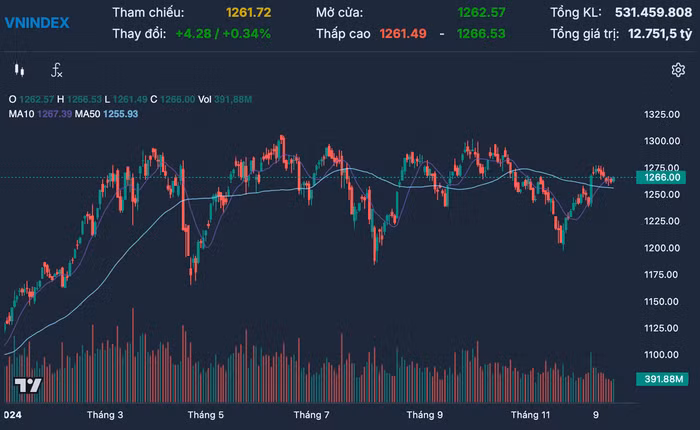
Task: Click the volume label 391.88M on axis
Action: [663, 379]
